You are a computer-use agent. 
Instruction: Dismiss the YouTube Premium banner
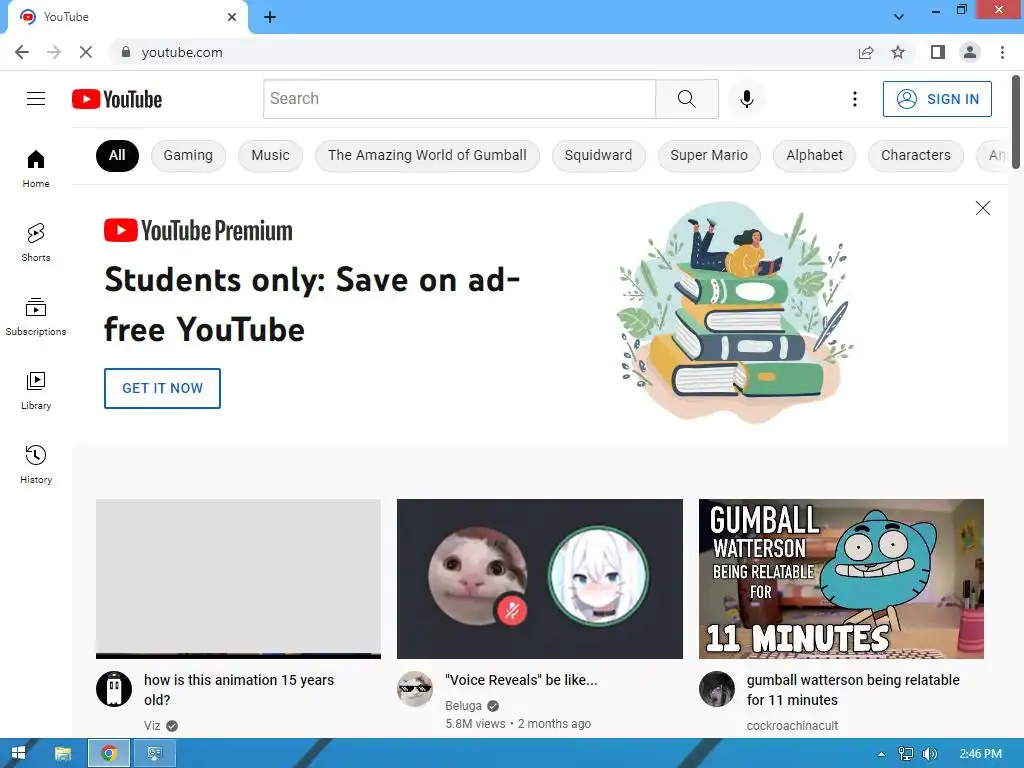(x=982, y=208)
